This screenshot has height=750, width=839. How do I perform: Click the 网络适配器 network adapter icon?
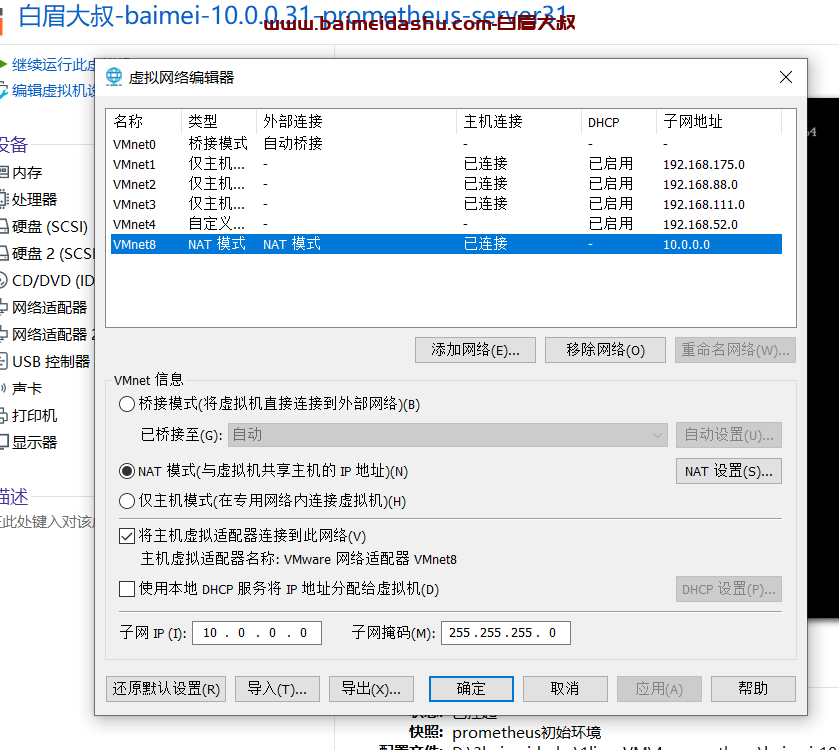click(4, 307)
